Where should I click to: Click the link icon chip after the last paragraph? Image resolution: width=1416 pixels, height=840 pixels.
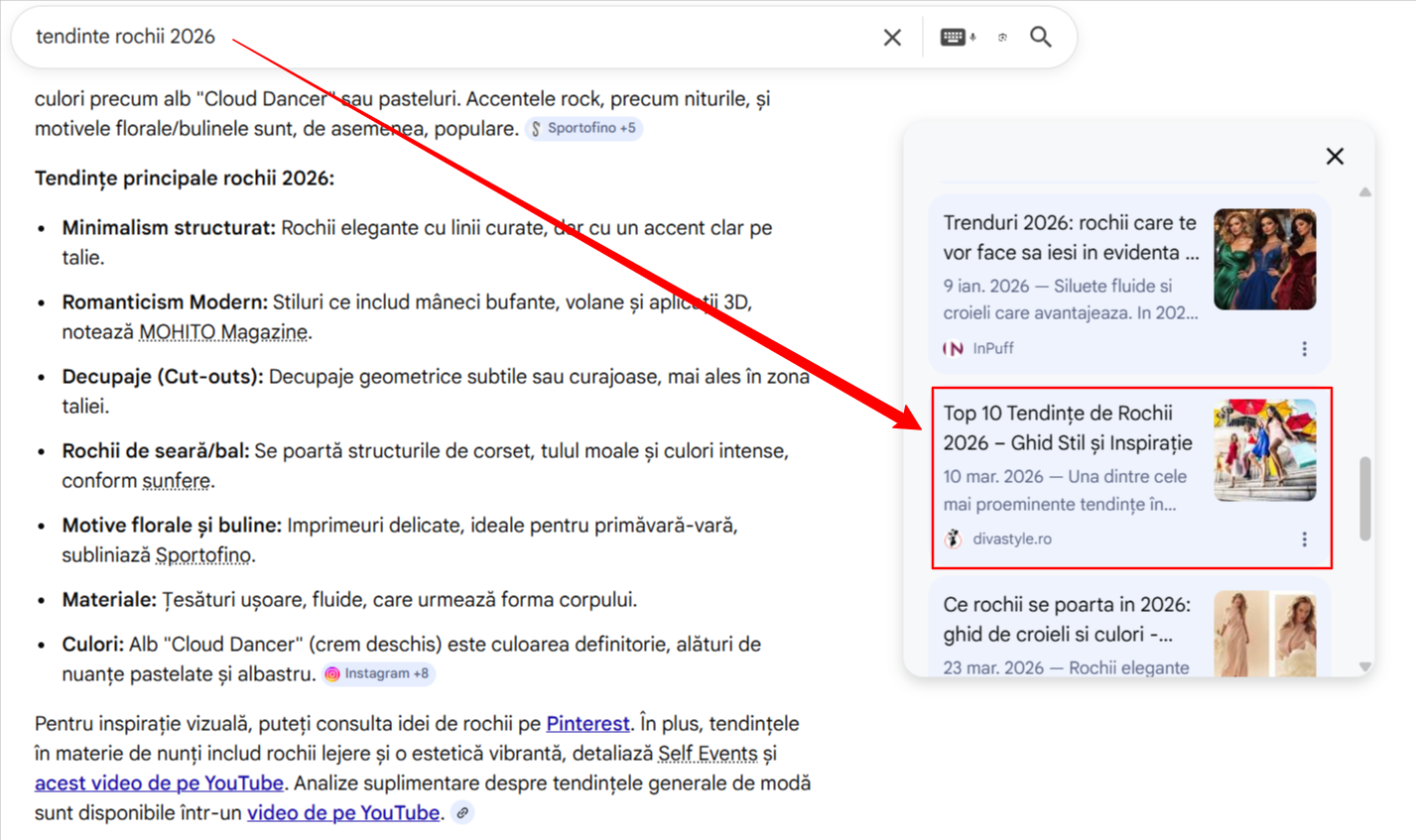pos(462,812)
